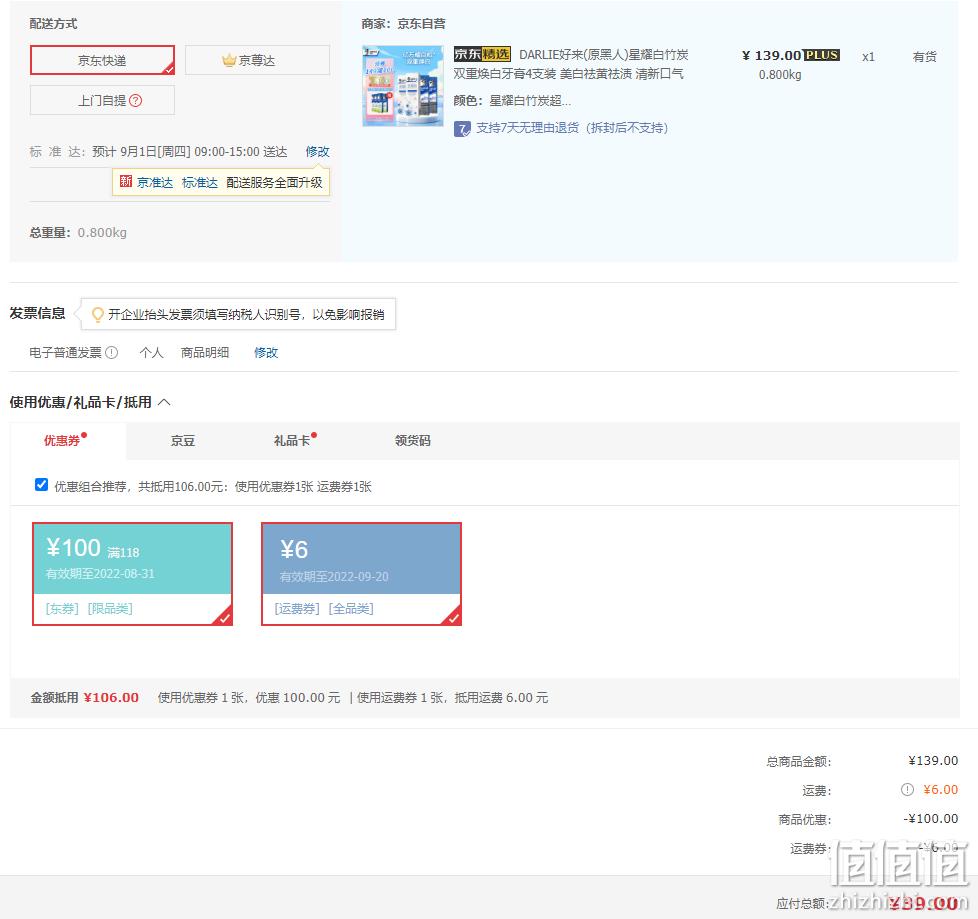Click the PLUS price badge

821,55
